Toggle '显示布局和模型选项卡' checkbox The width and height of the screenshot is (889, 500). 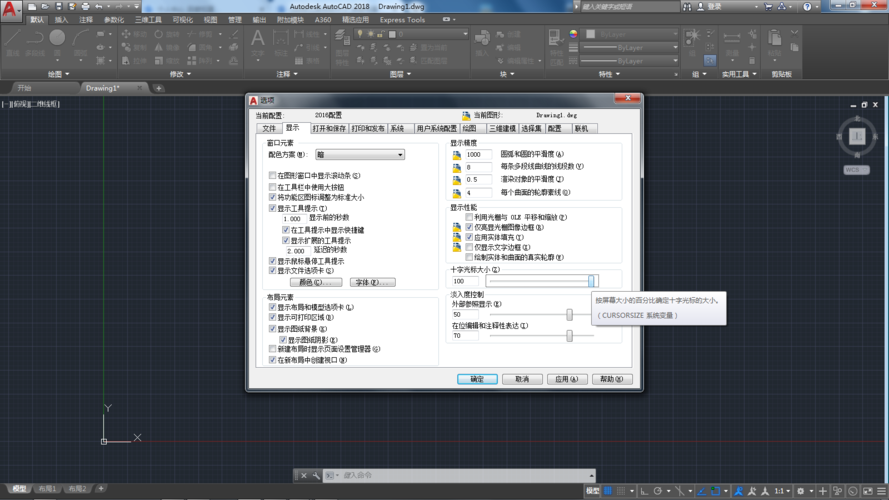(273, 307)
